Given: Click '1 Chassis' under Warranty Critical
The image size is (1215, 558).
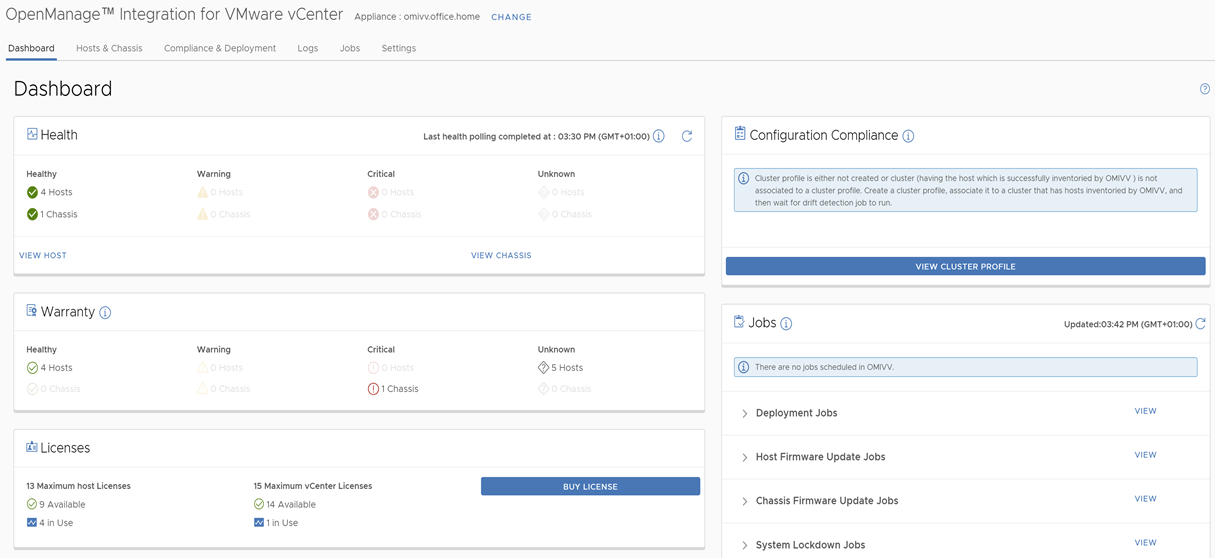Looking at the screenshot, I should [400, 389].
